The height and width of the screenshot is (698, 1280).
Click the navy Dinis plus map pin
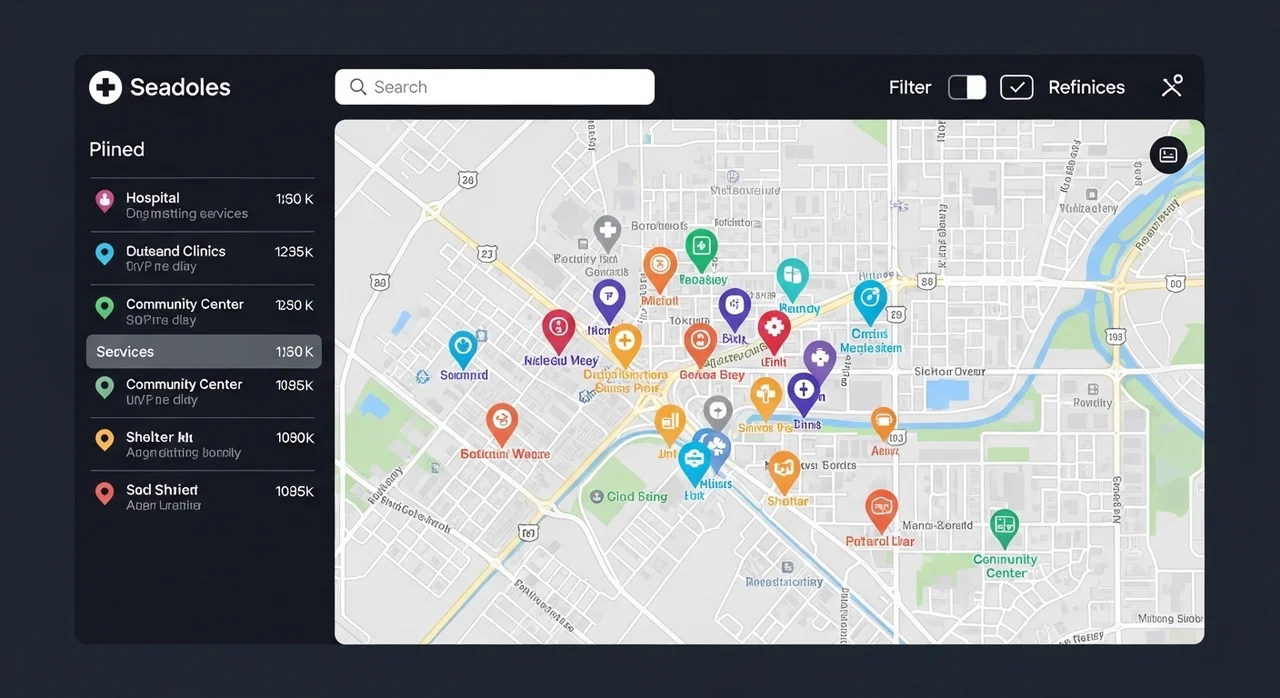pyautogui.click(x=804, y=393)
